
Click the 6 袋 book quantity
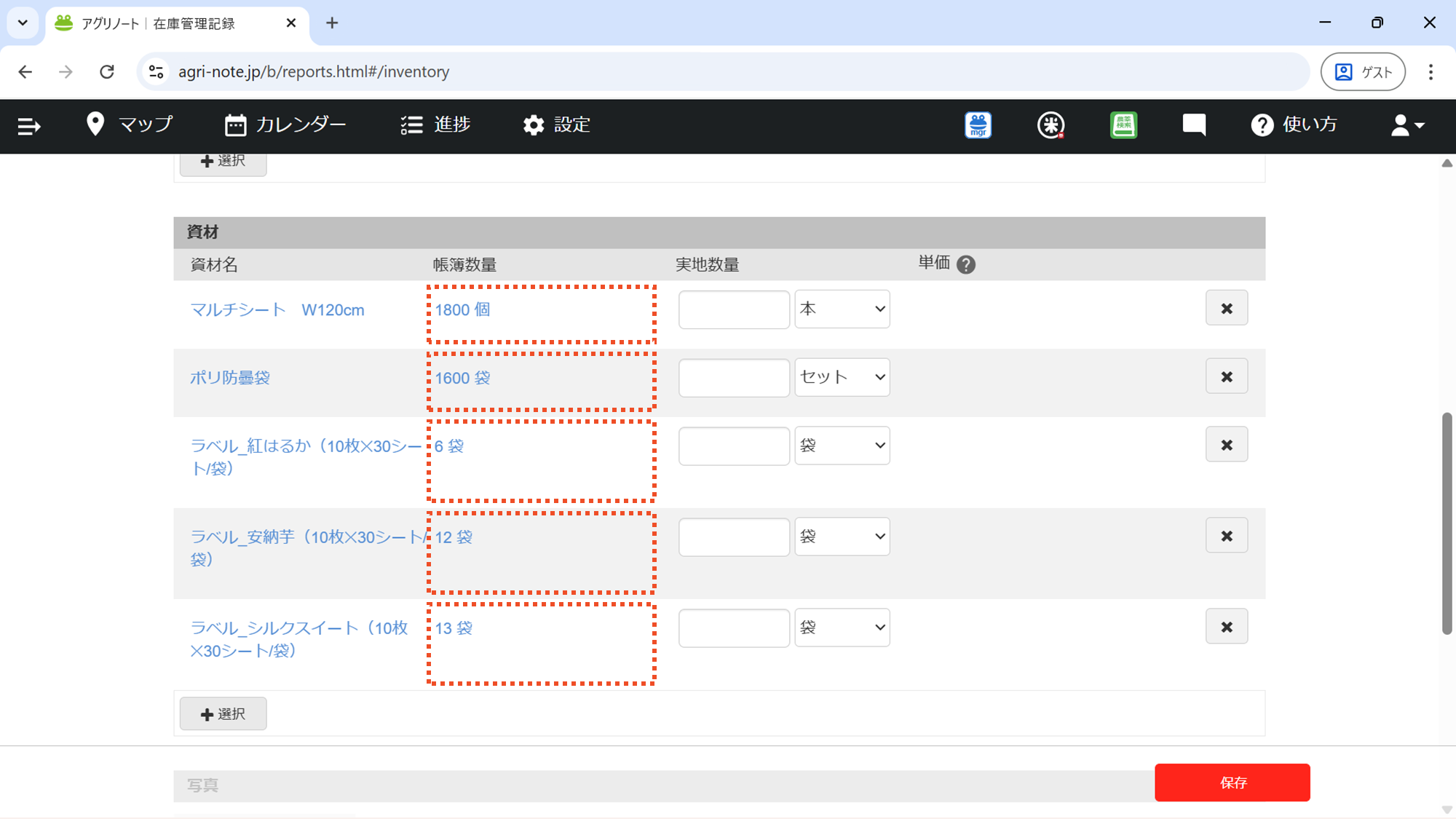tap(449, 446)
